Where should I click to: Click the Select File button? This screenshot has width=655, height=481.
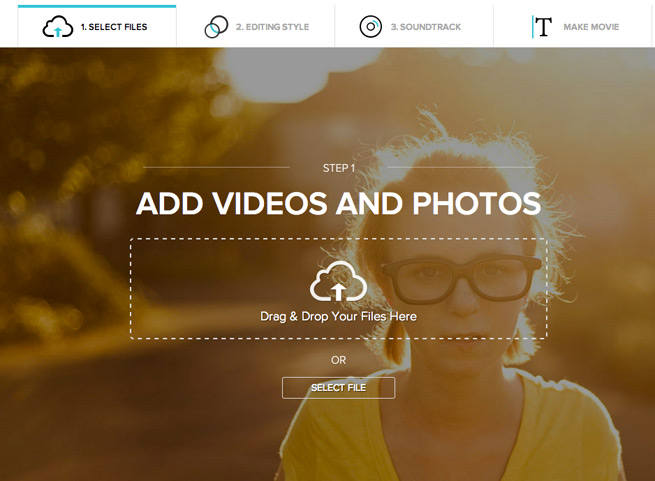click(x=338, y=388)
